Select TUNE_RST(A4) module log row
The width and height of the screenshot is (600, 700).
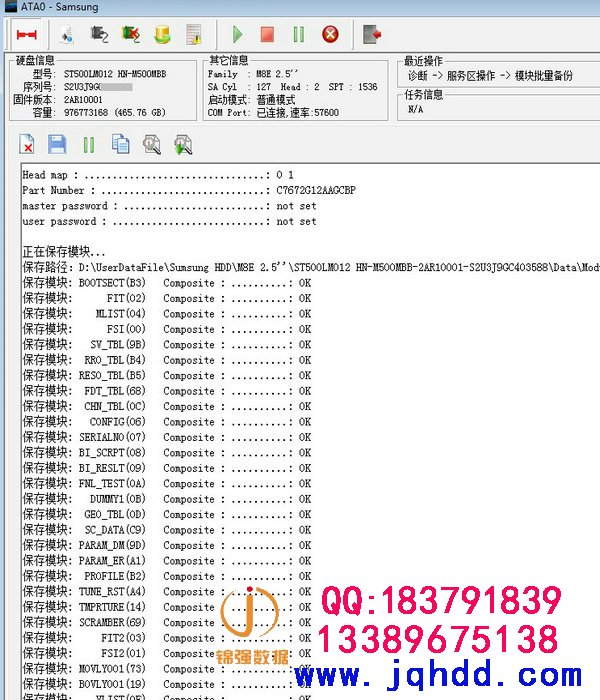(167, 592)
